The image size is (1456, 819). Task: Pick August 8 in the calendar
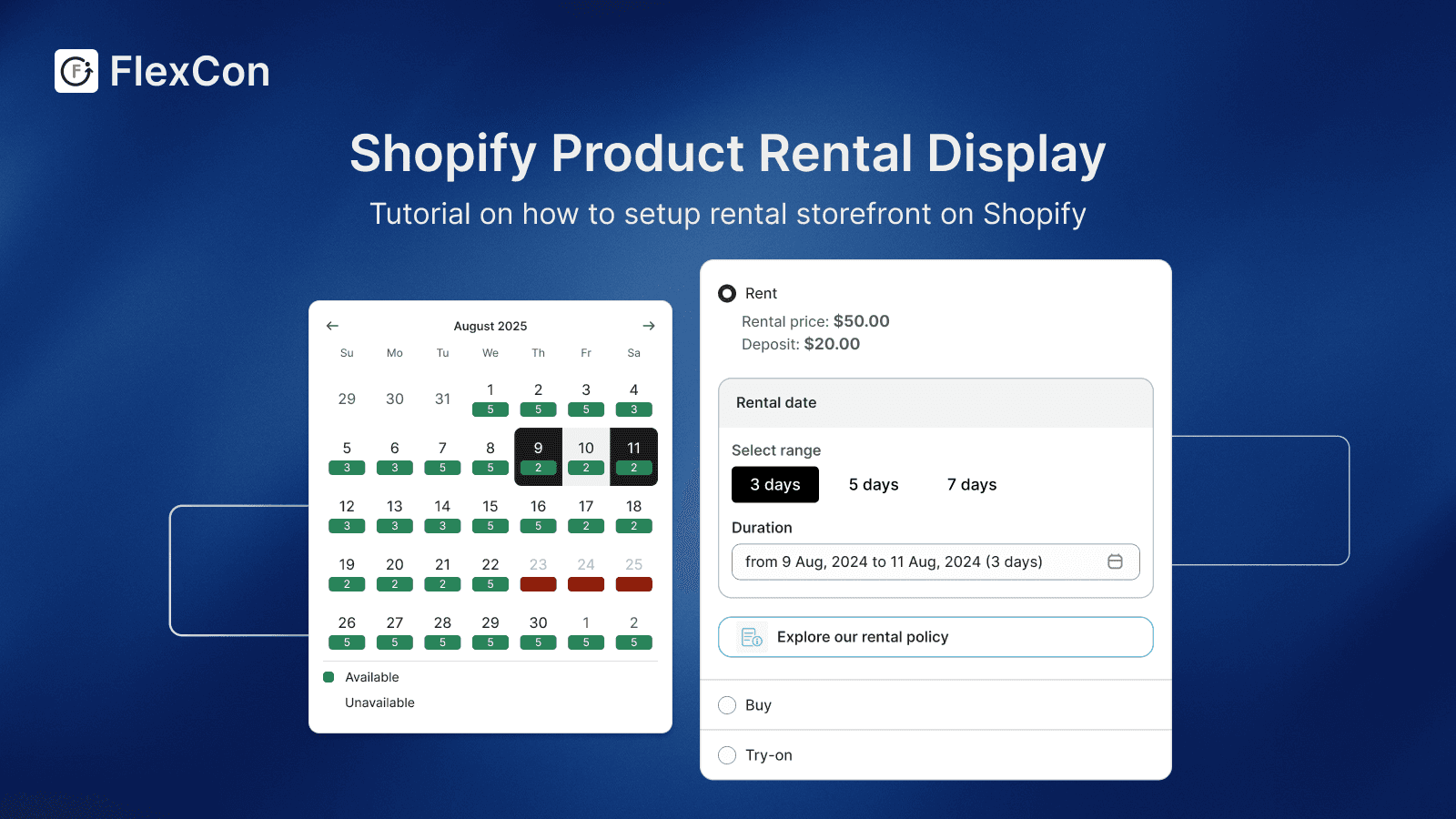click(490, 457)
